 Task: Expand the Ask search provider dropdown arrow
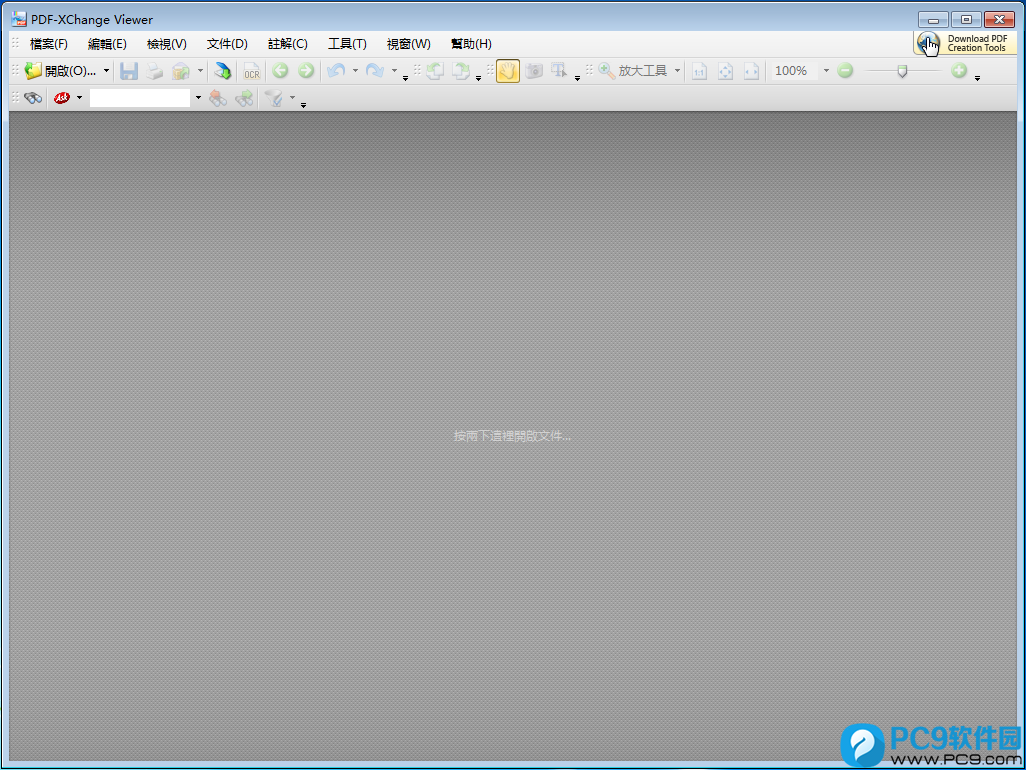point(79,98)
